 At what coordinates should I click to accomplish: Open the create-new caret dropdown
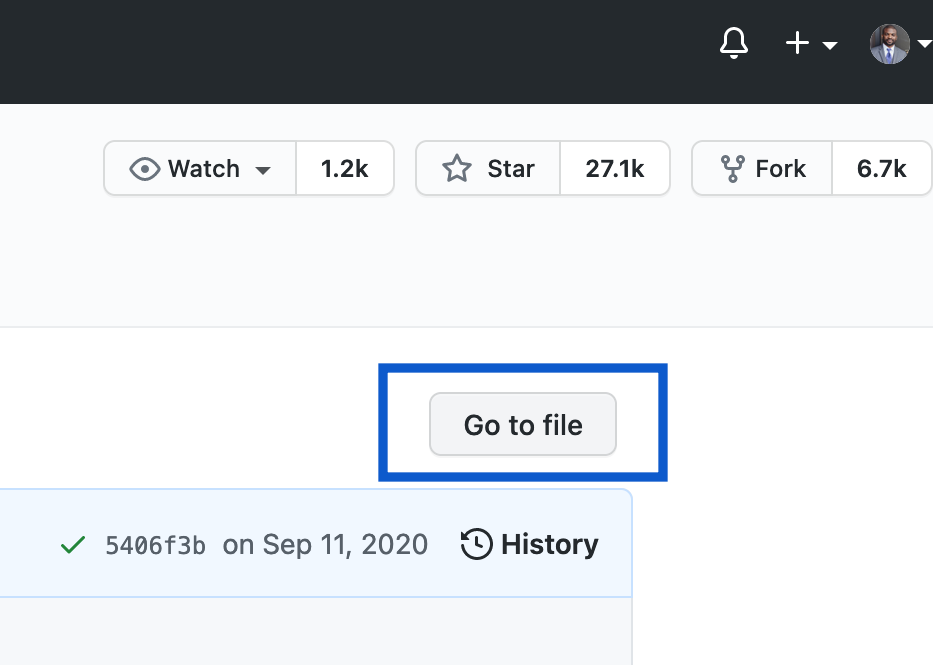click(829, 46)
